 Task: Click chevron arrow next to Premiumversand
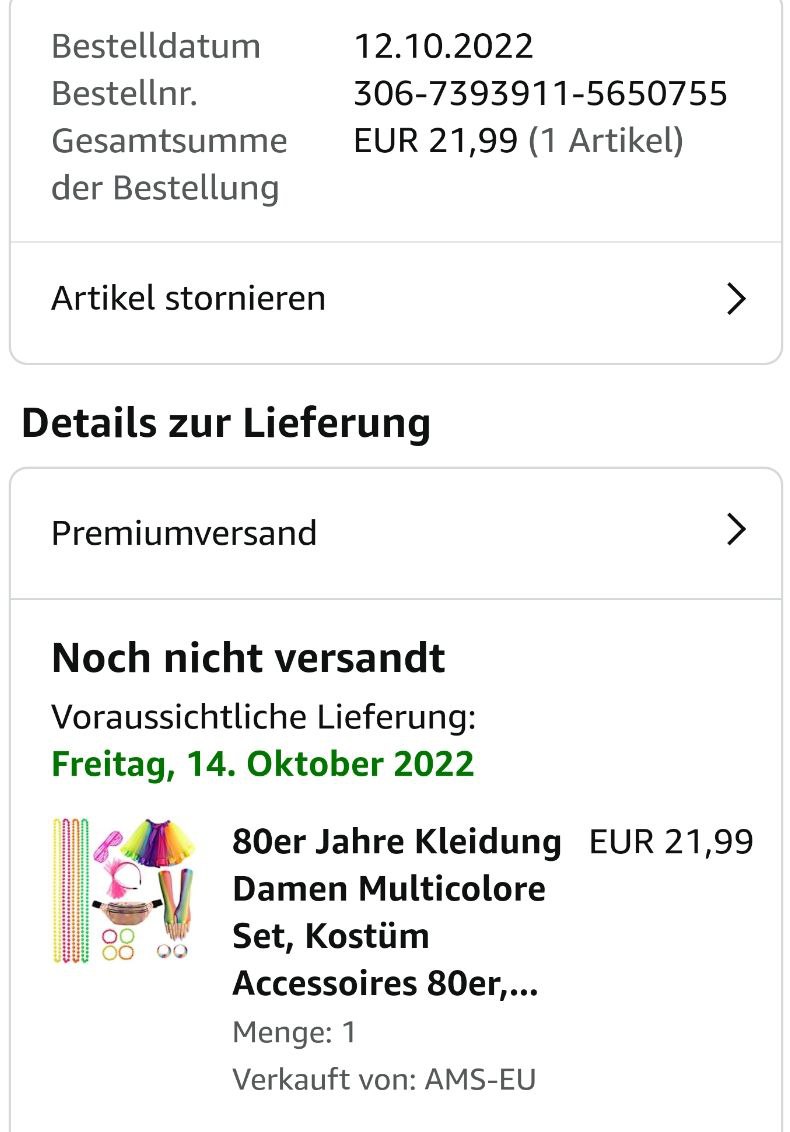tap(736, 530)
